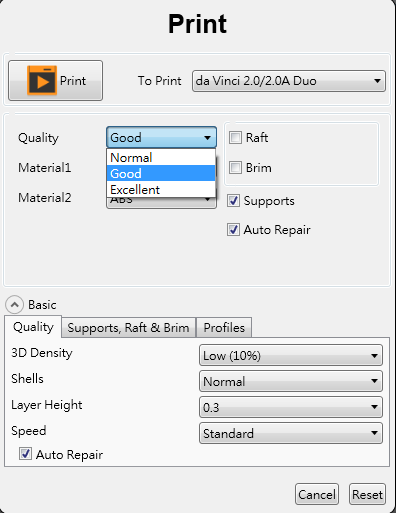Screen dimensions: 396x513
Task: Collapse the Basic section chevron icon
Action: point(14,304)
